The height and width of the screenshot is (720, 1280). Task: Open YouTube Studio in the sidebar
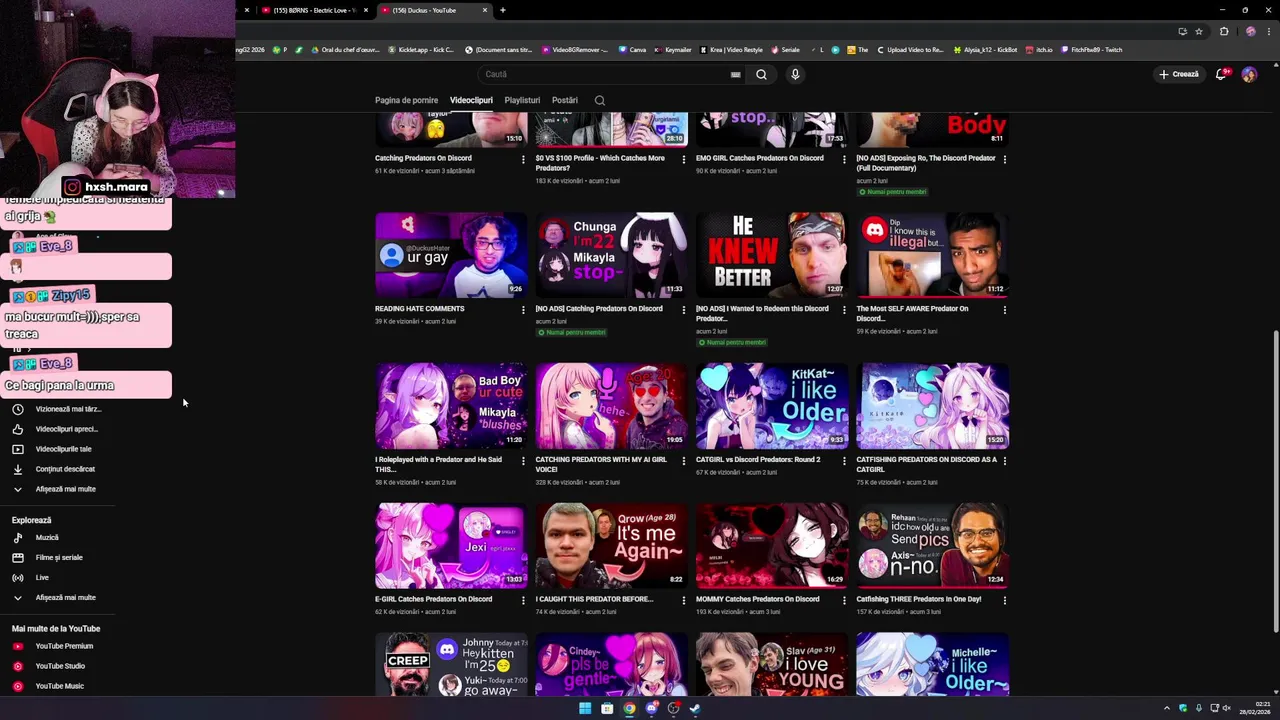click(x=60, y=666)
